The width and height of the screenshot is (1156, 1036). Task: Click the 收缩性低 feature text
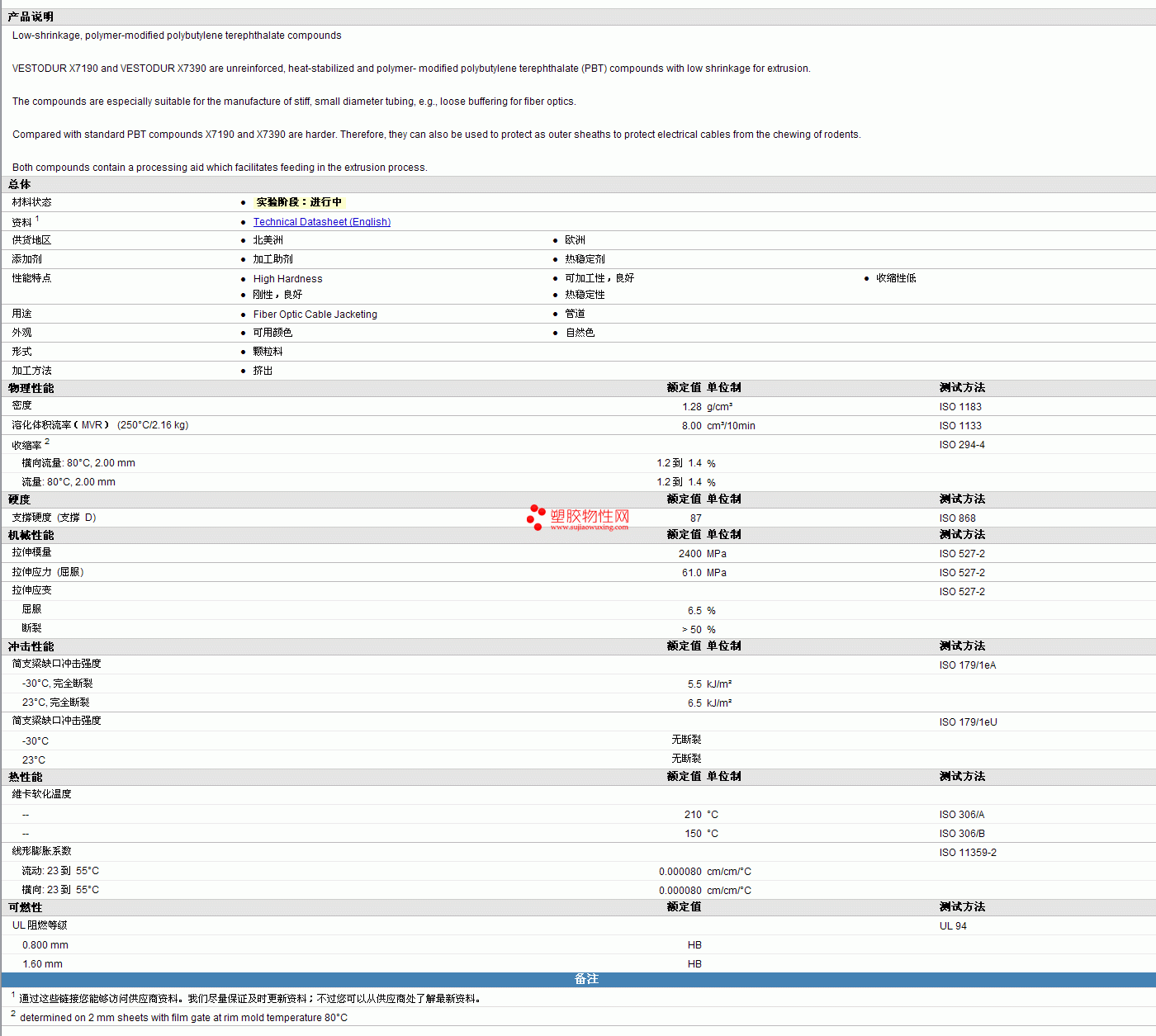coord(896,278)
